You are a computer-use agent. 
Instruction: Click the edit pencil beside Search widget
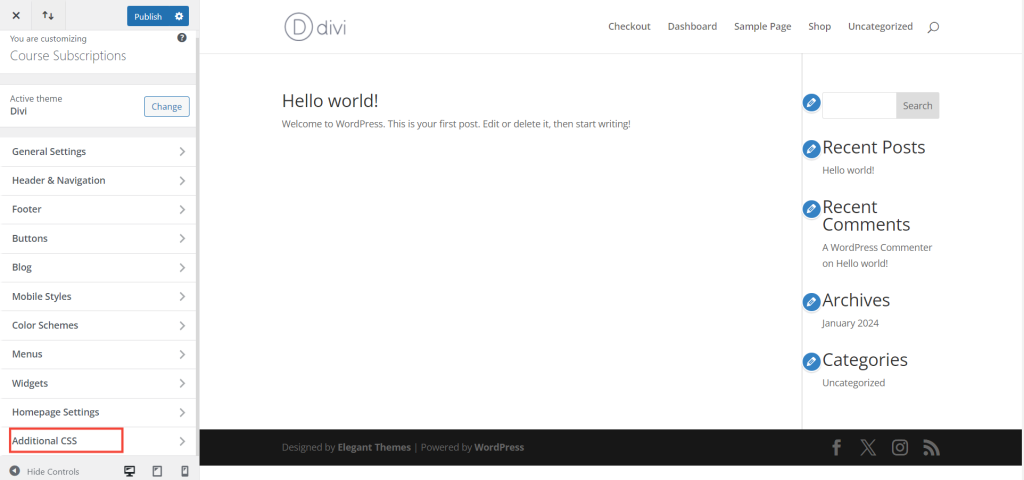[811, 103]
